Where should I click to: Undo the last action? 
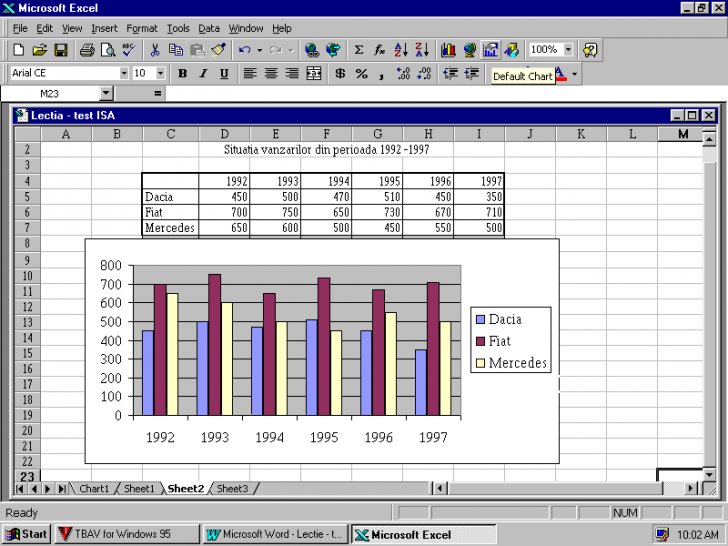coord(245,50)
